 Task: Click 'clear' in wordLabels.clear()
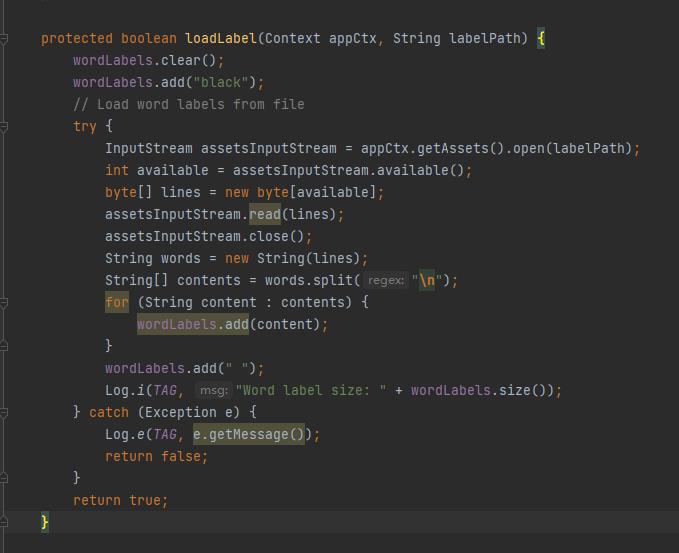tap(181, 60)
